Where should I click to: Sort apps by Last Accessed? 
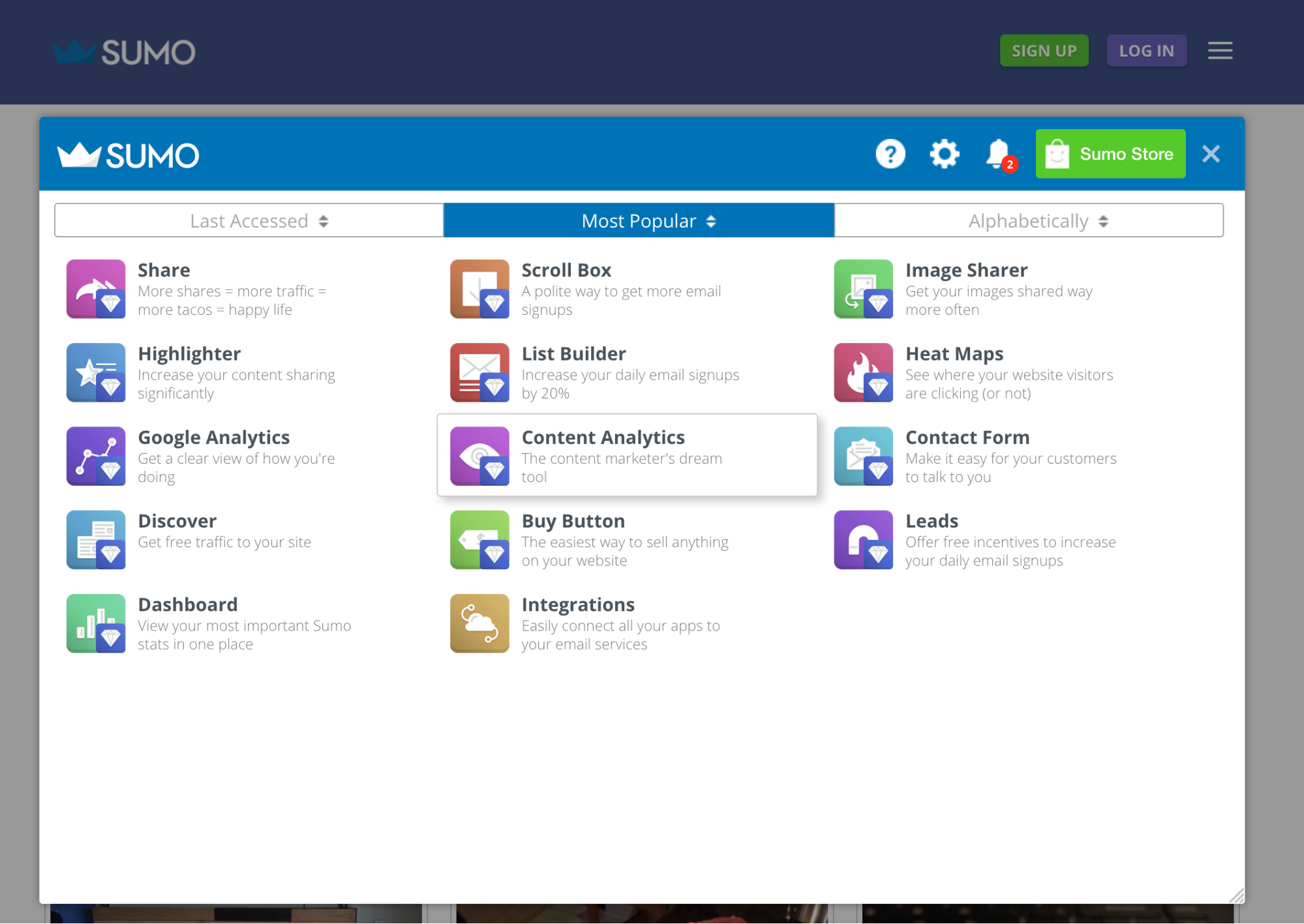click(249, 220)
